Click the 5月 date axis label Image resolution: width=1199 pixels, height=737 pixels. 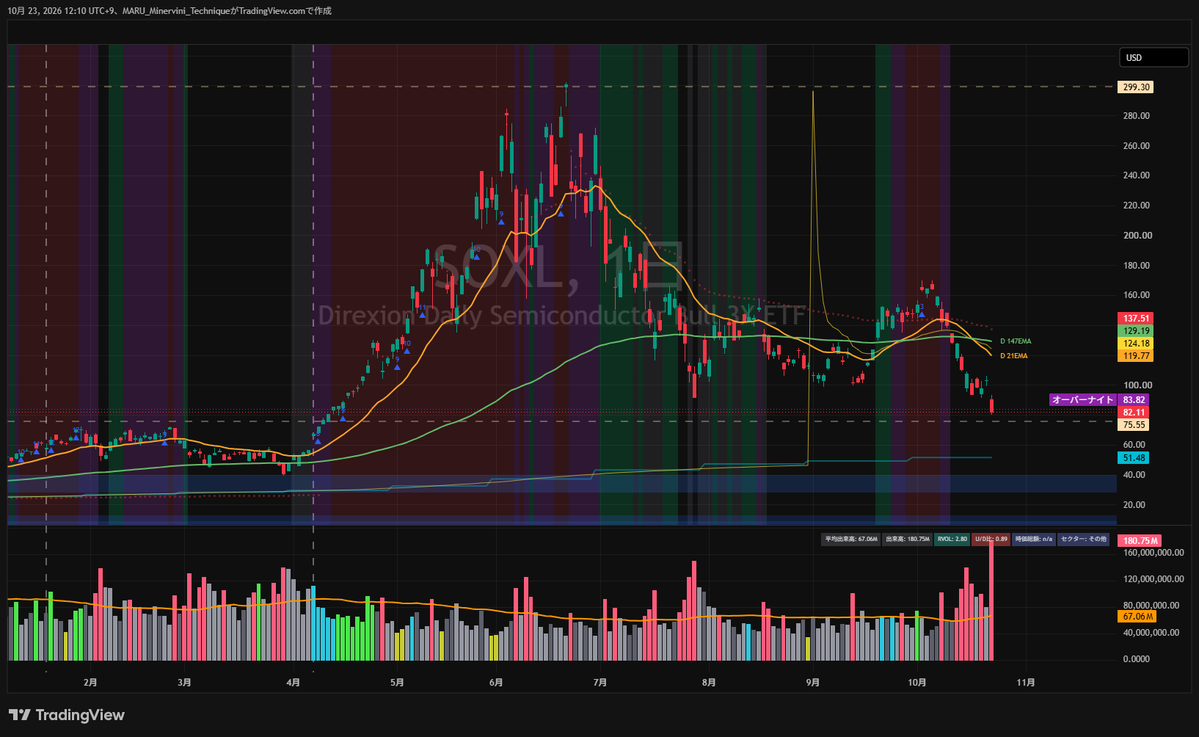(396, 683)
